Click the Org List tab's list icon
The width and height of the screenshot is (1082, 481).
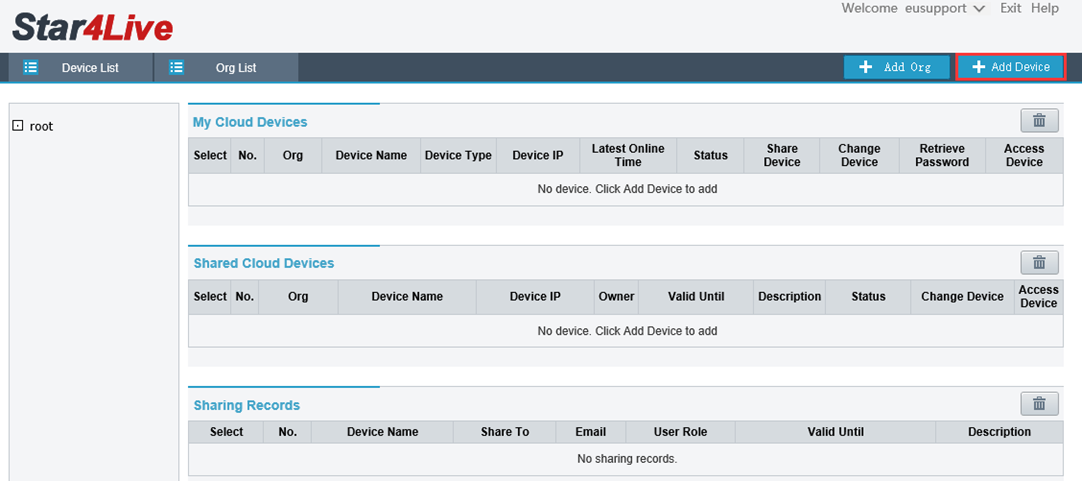[x=177, y=68]
